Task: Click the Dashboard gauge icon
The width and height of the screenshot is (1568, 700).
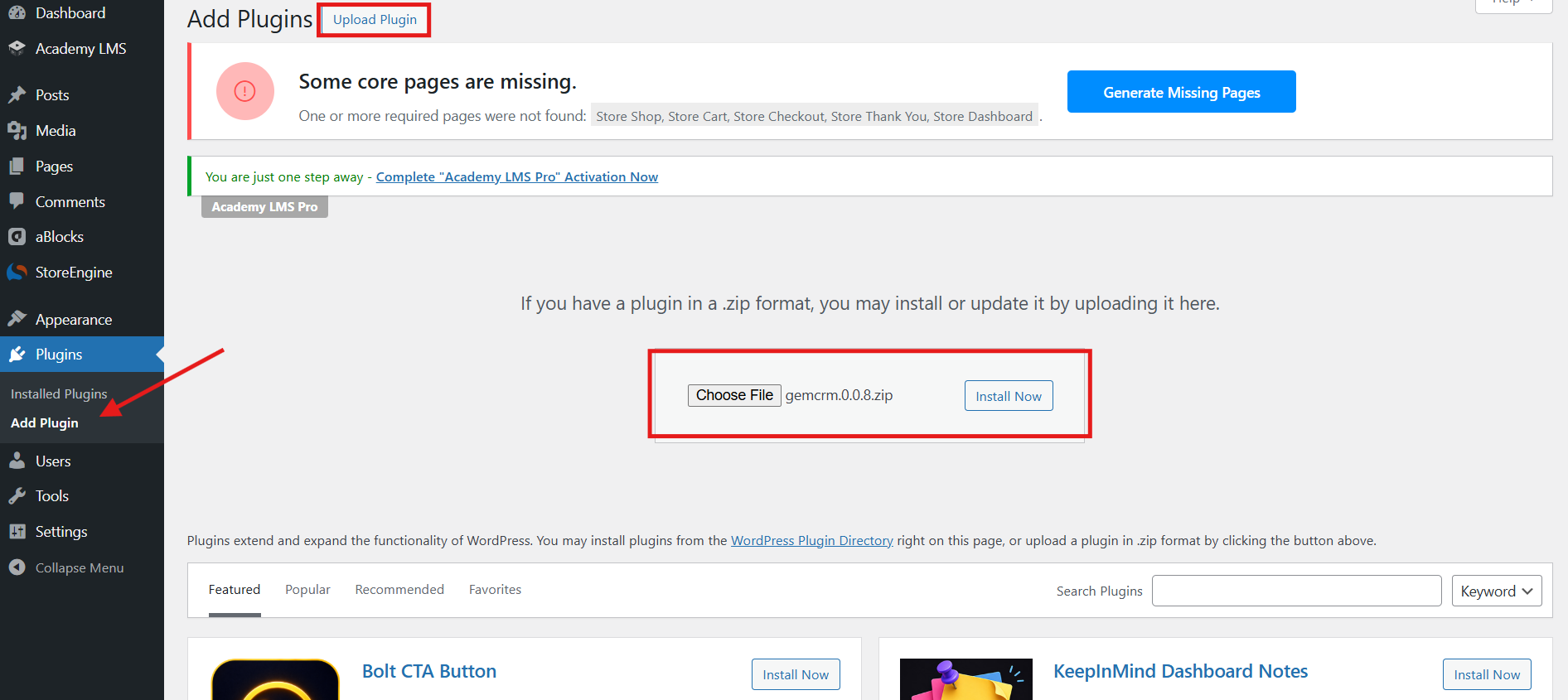Action: coord(17,12)
